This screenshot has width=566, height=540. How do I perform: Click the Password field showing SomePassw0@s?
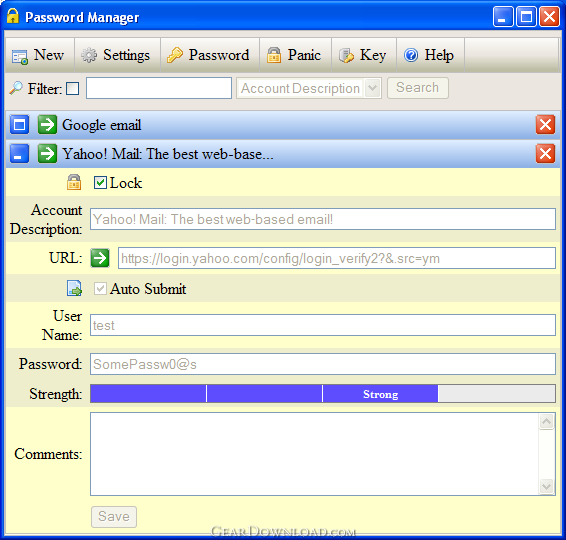click(x=323, y=364)
